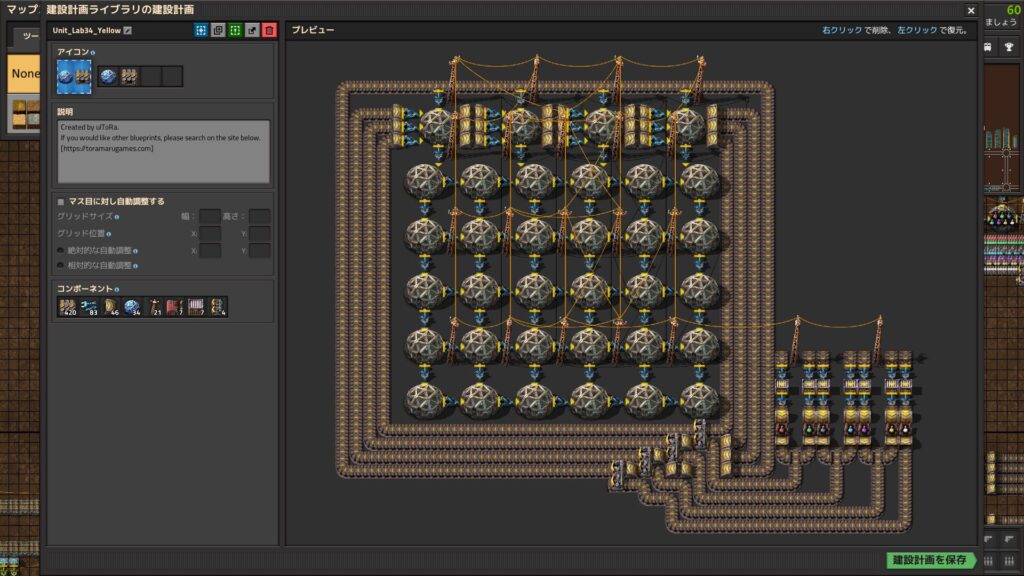
Task: Click the grid size 幅 width field
Action: pos(210,216)
